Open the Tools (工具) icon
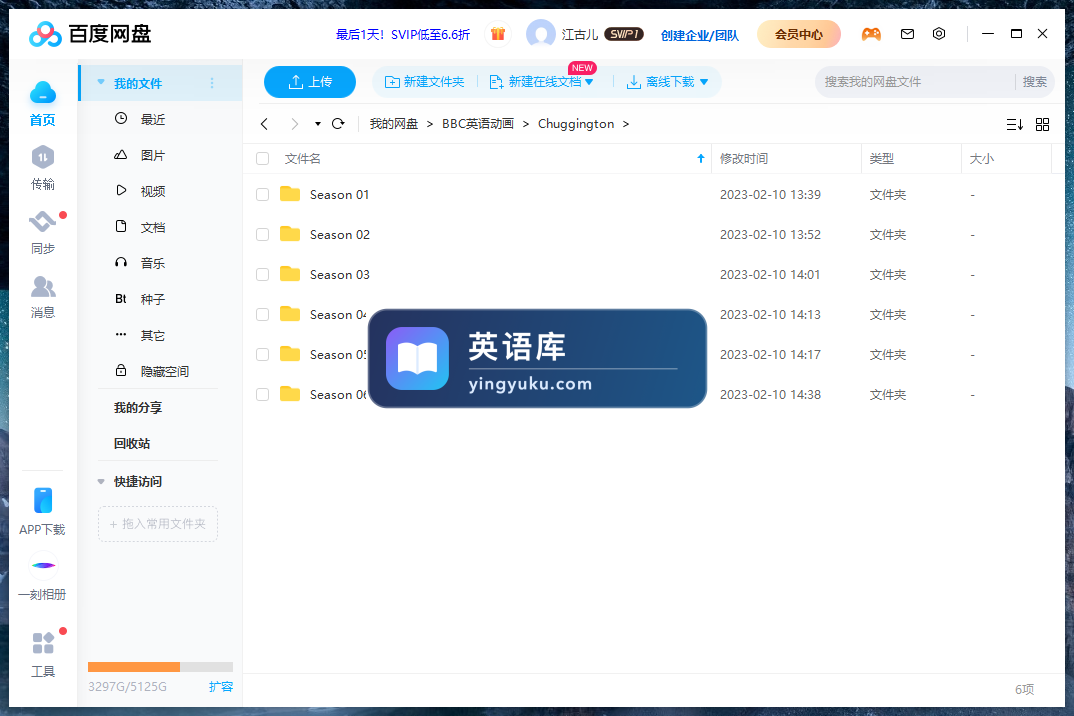The image size is (1074, 716). 42,643
